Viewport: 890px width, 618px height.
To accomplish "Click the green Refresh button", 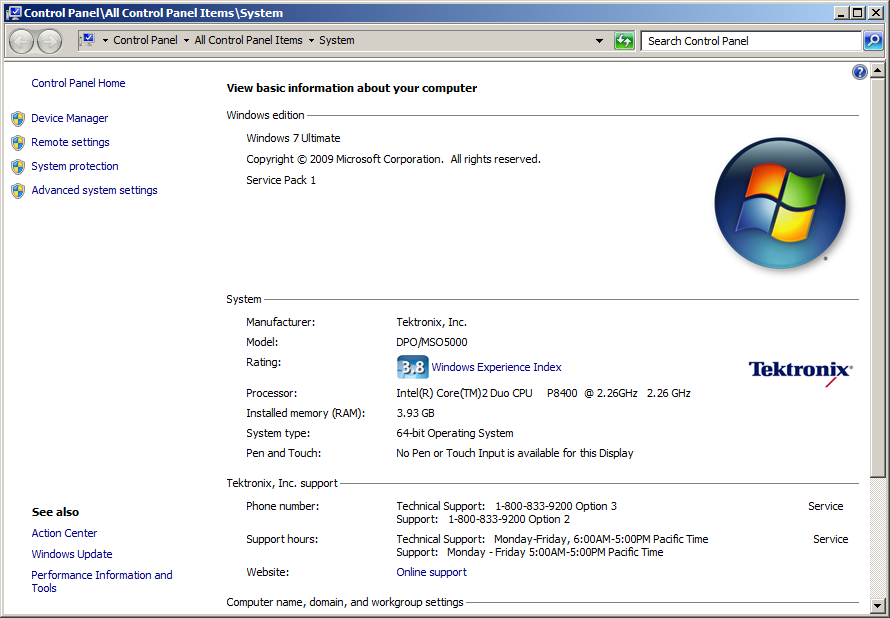I will click(x=624, y=41).
